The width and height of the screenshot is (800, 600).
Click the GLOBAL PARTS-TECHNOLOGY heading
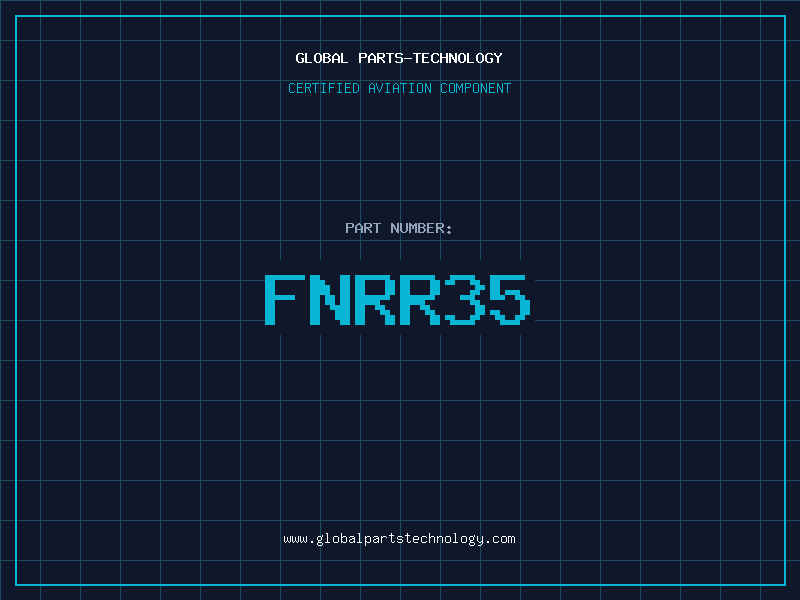pos(399,58)
